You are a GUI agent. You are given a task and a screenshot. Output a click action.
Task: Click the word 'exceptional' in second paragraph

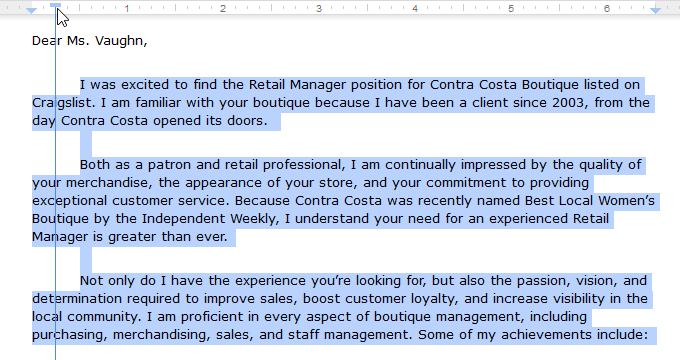tap(69, 201)
